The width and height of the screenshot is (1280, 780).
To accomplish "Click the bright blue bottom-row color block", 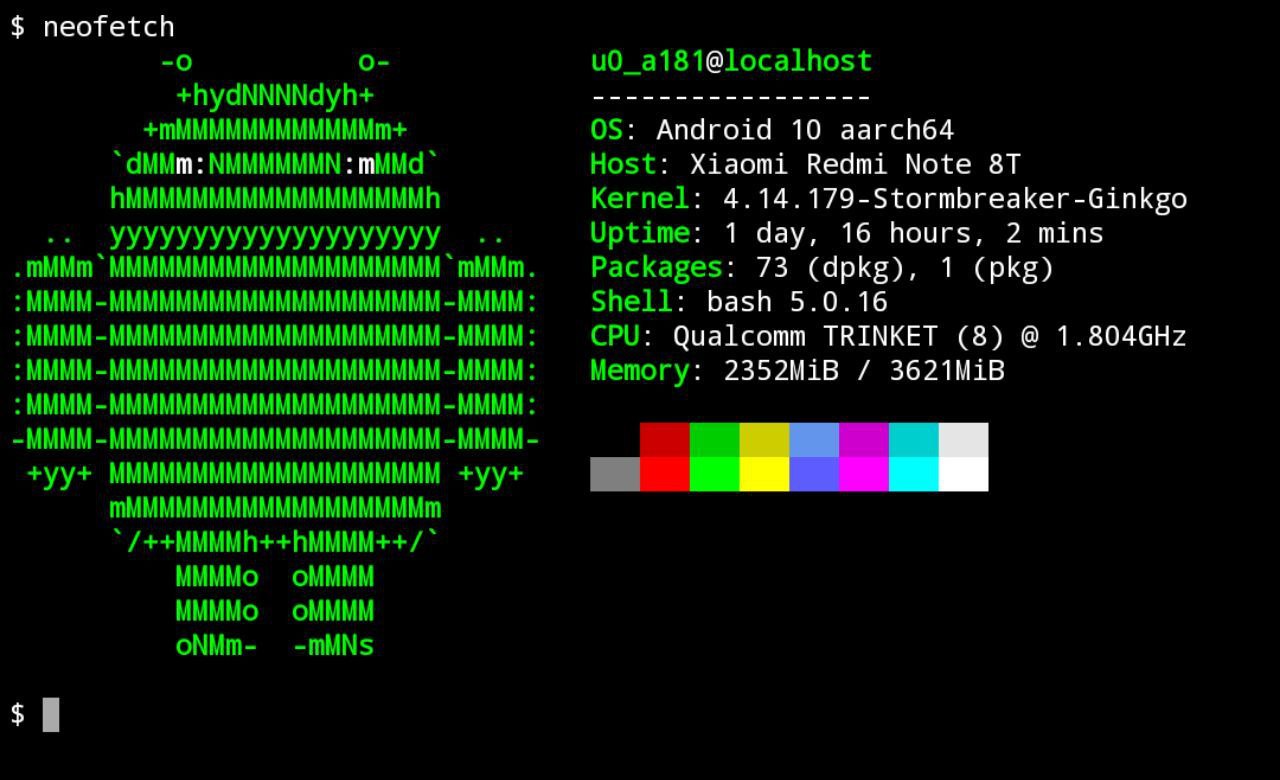I will 814,474.
